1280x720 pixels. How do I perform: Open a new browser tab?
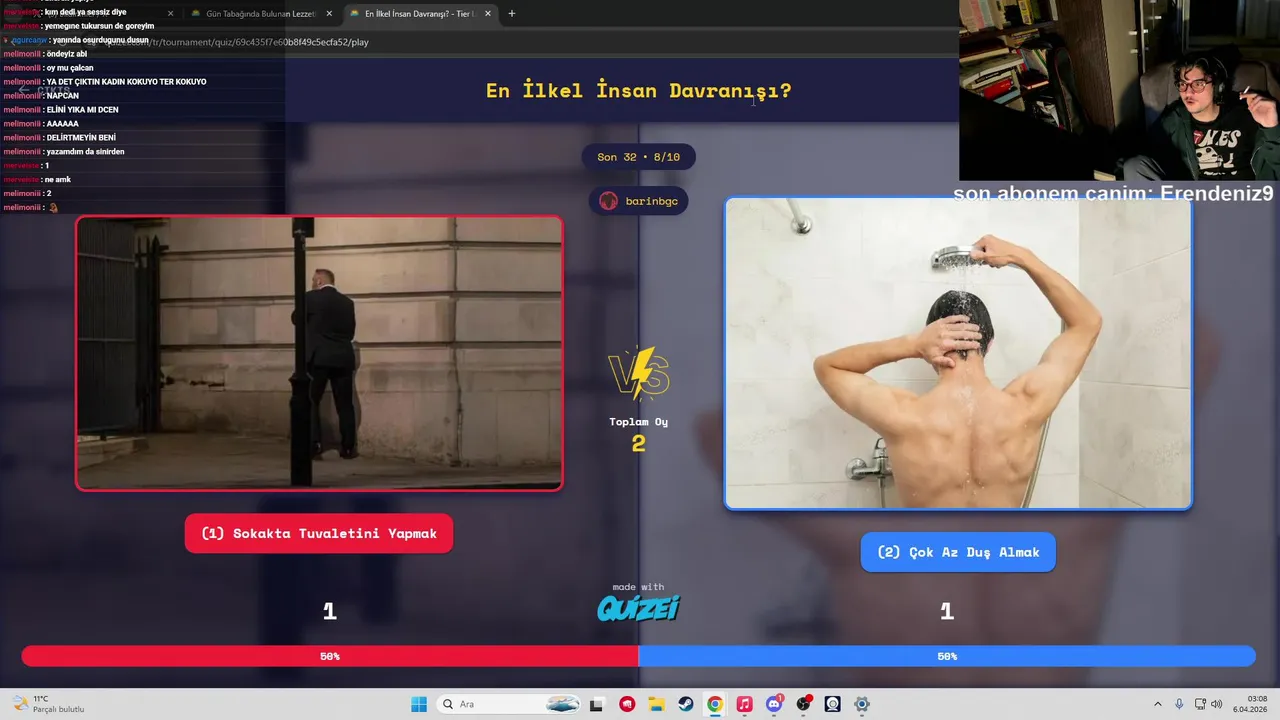pos(512,14)
